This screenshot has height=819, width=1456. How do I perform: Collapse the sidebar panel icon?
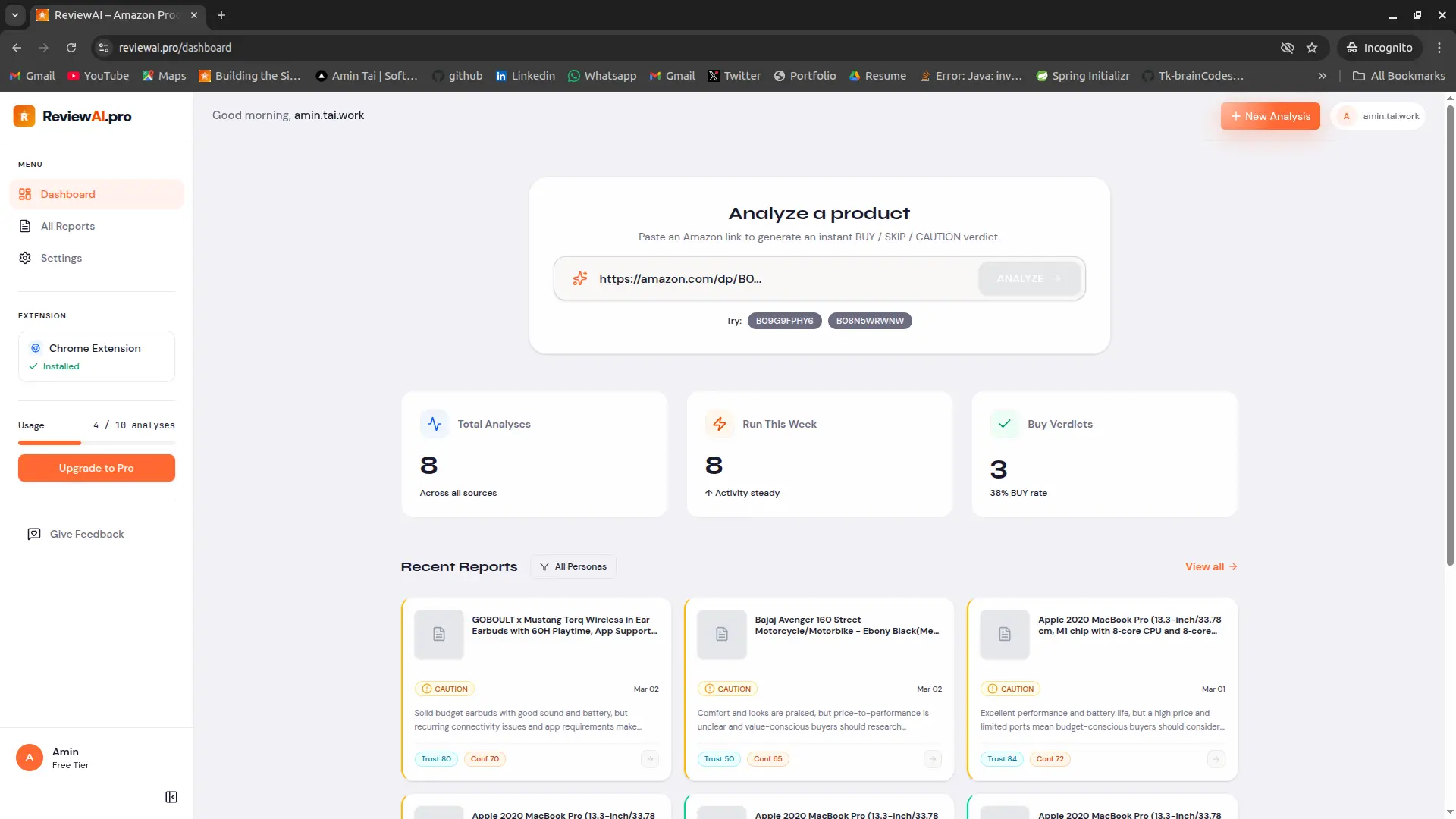point(171,797)
